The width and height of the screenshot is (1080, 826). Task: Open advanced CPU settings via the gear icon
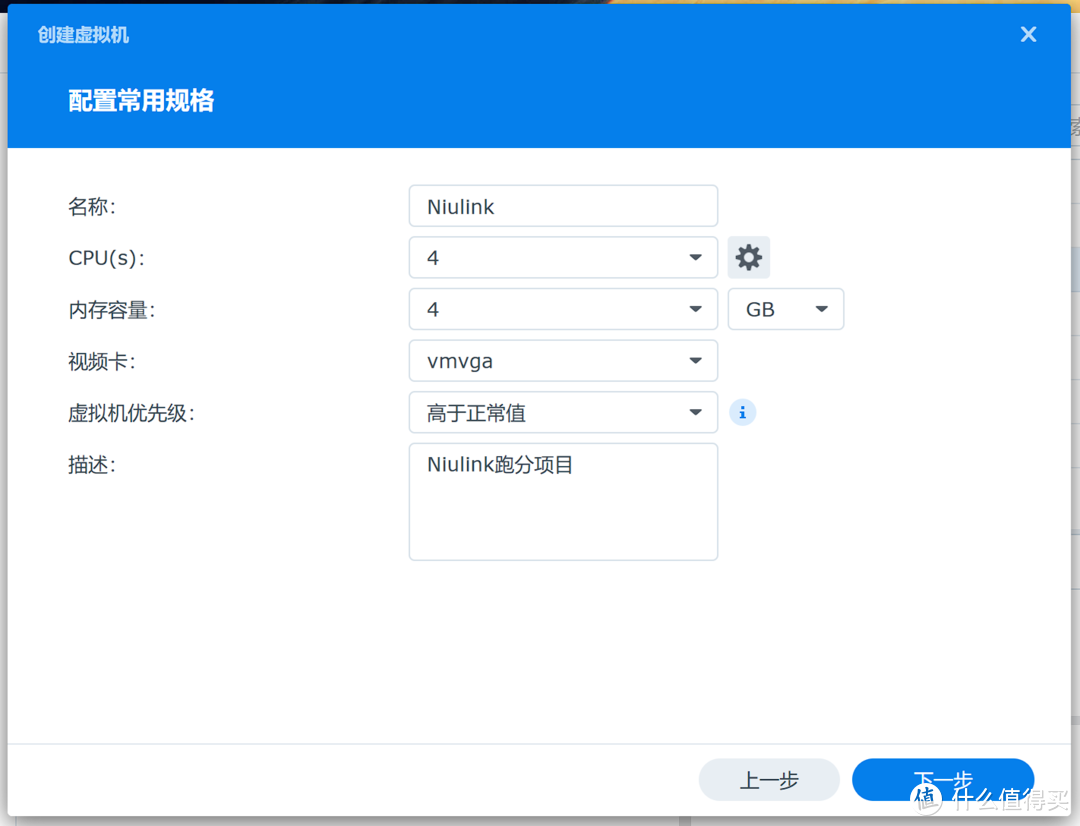748,257
